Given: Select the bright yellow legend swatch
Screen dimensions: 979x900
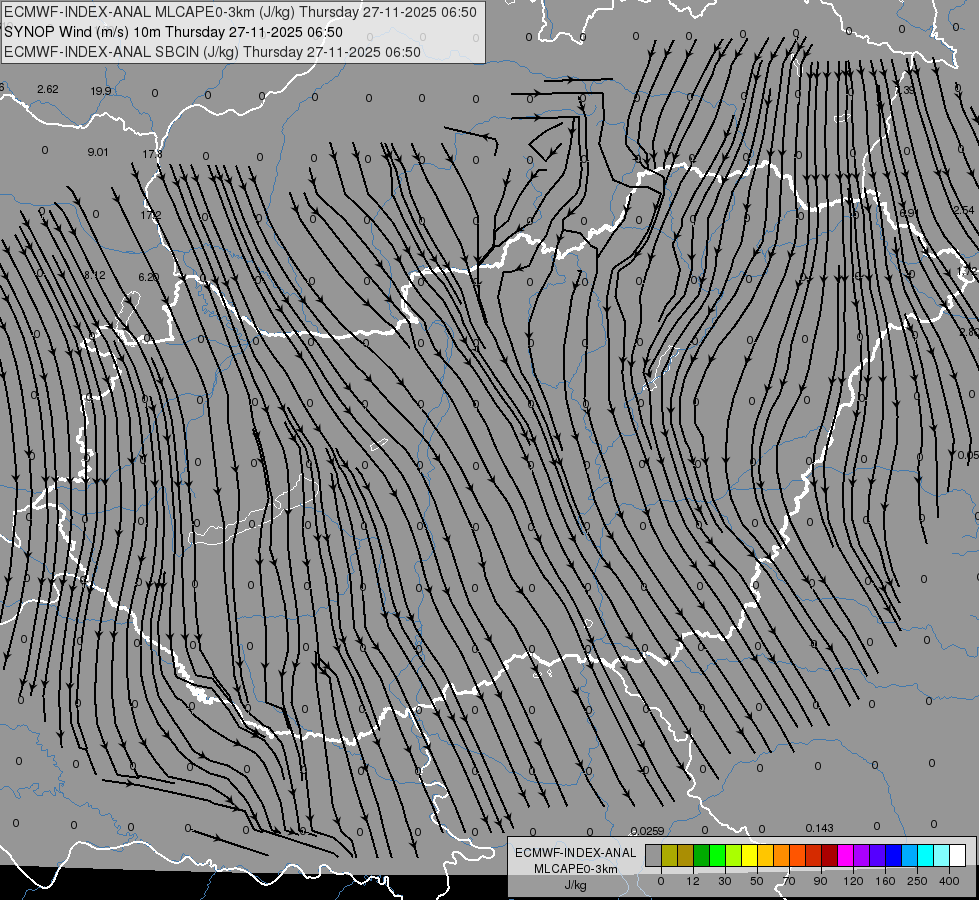Looking at the screenshot, I should 749,855.
